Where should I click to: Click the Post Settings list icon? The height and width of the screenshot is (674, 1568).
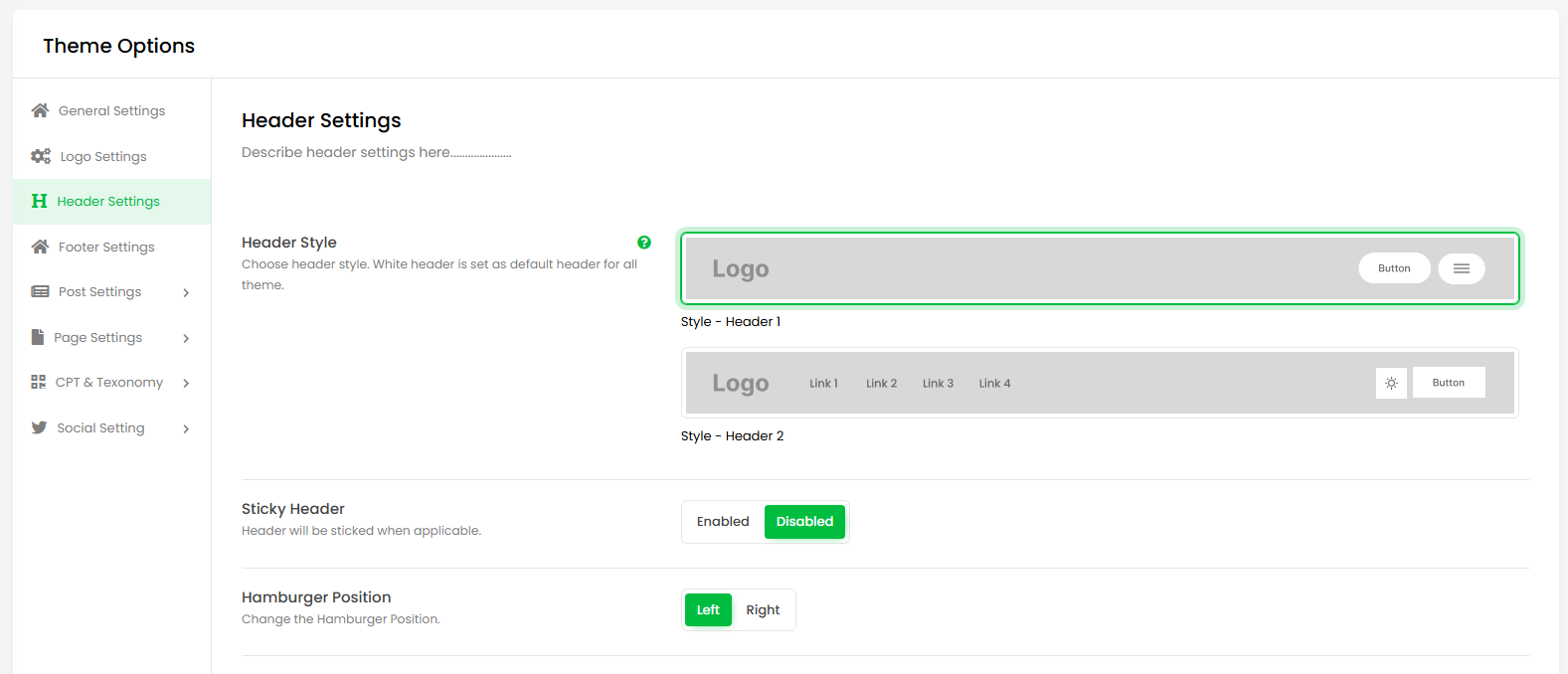point(40,291)
